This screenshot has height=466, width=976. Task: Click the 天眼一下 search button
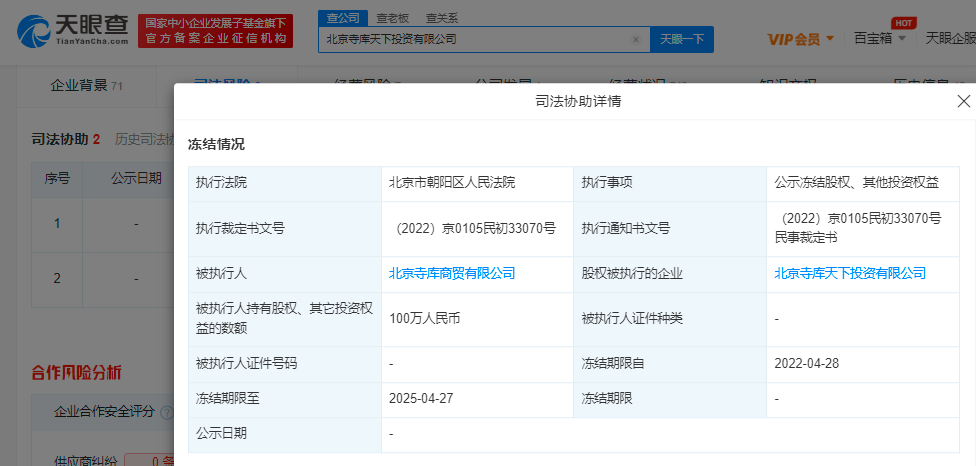coord(682,40)
